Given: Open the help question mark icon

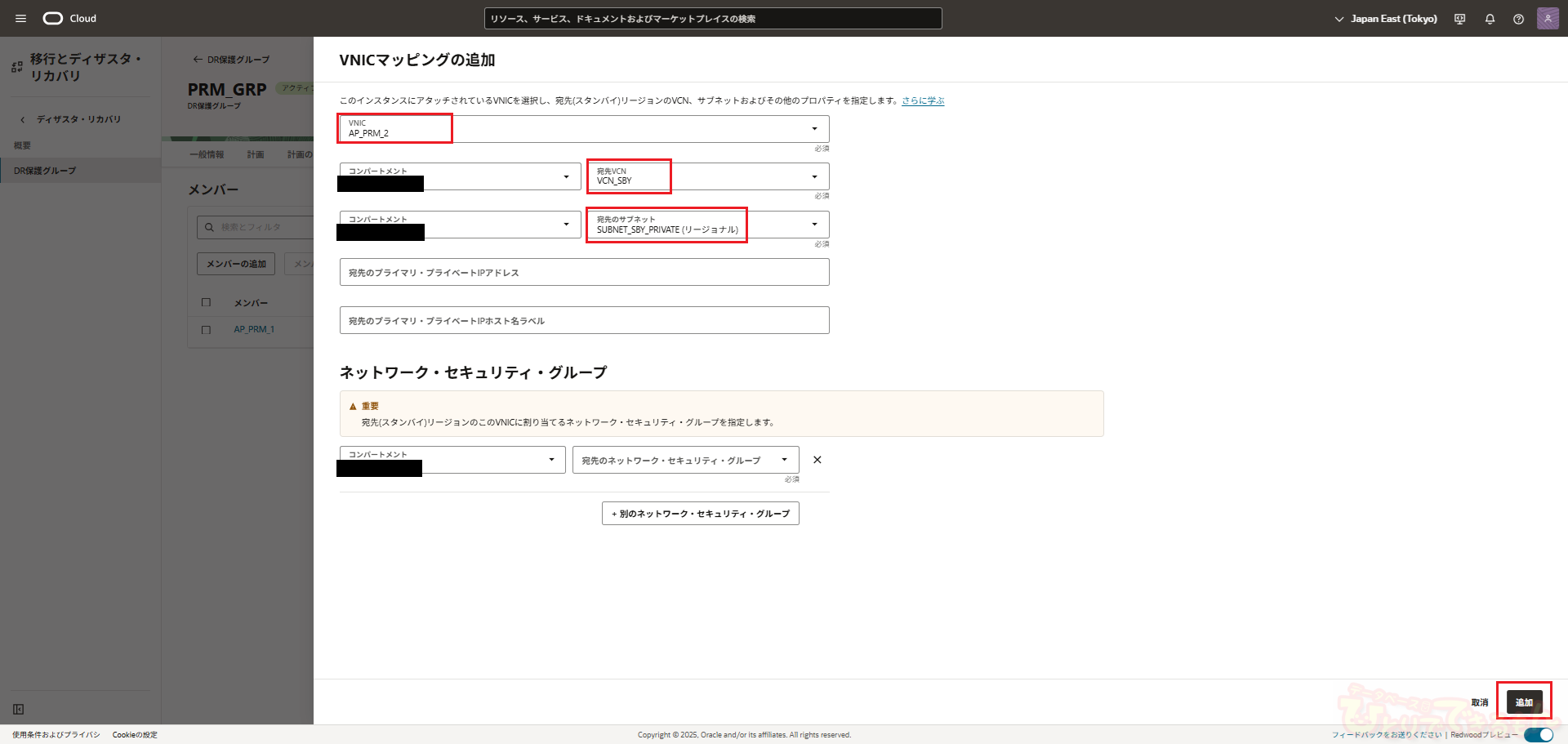Looking at the screenshot, I should click(x=1518, y=19).
